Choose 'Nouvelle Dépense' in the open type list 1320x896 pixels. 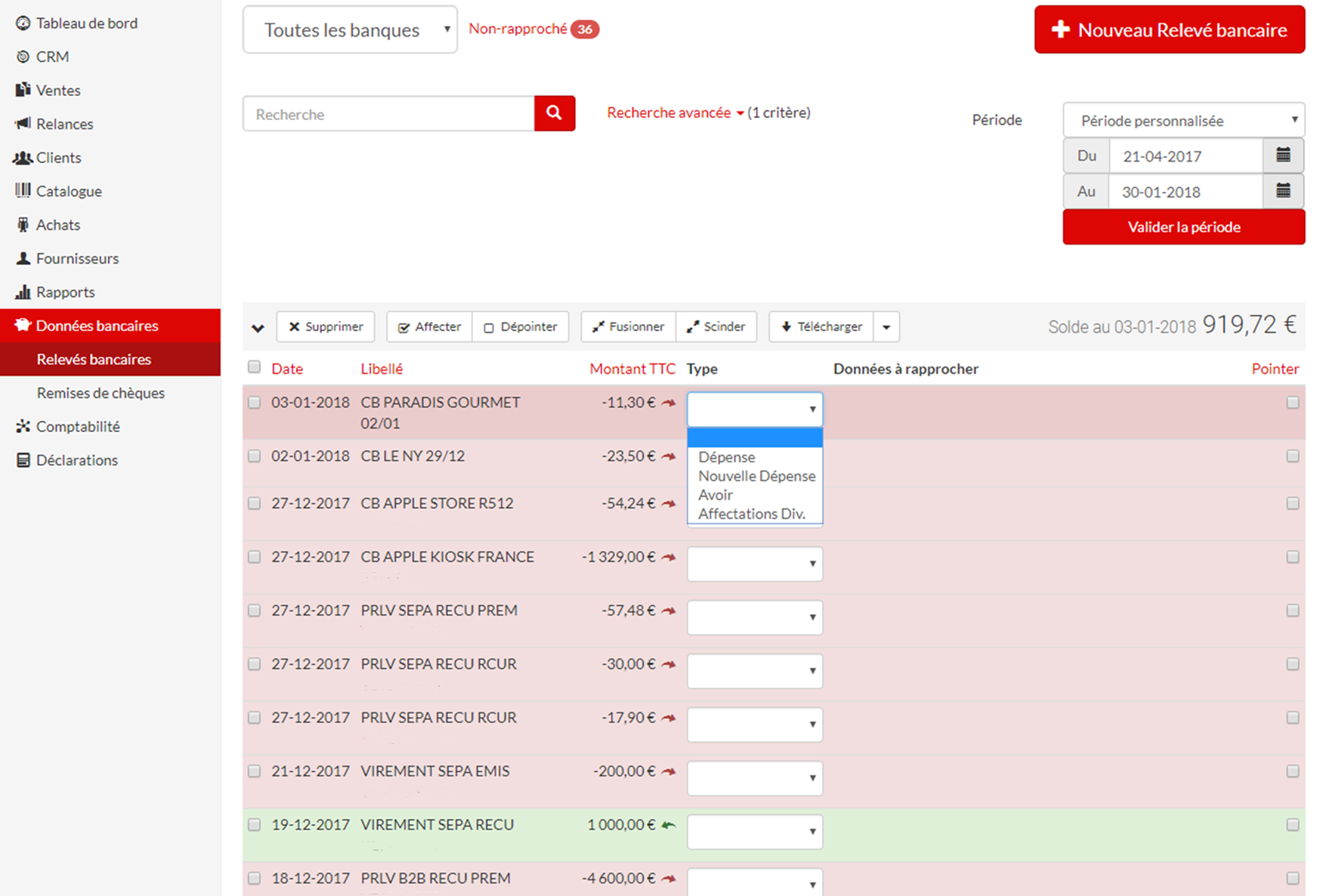756,476
